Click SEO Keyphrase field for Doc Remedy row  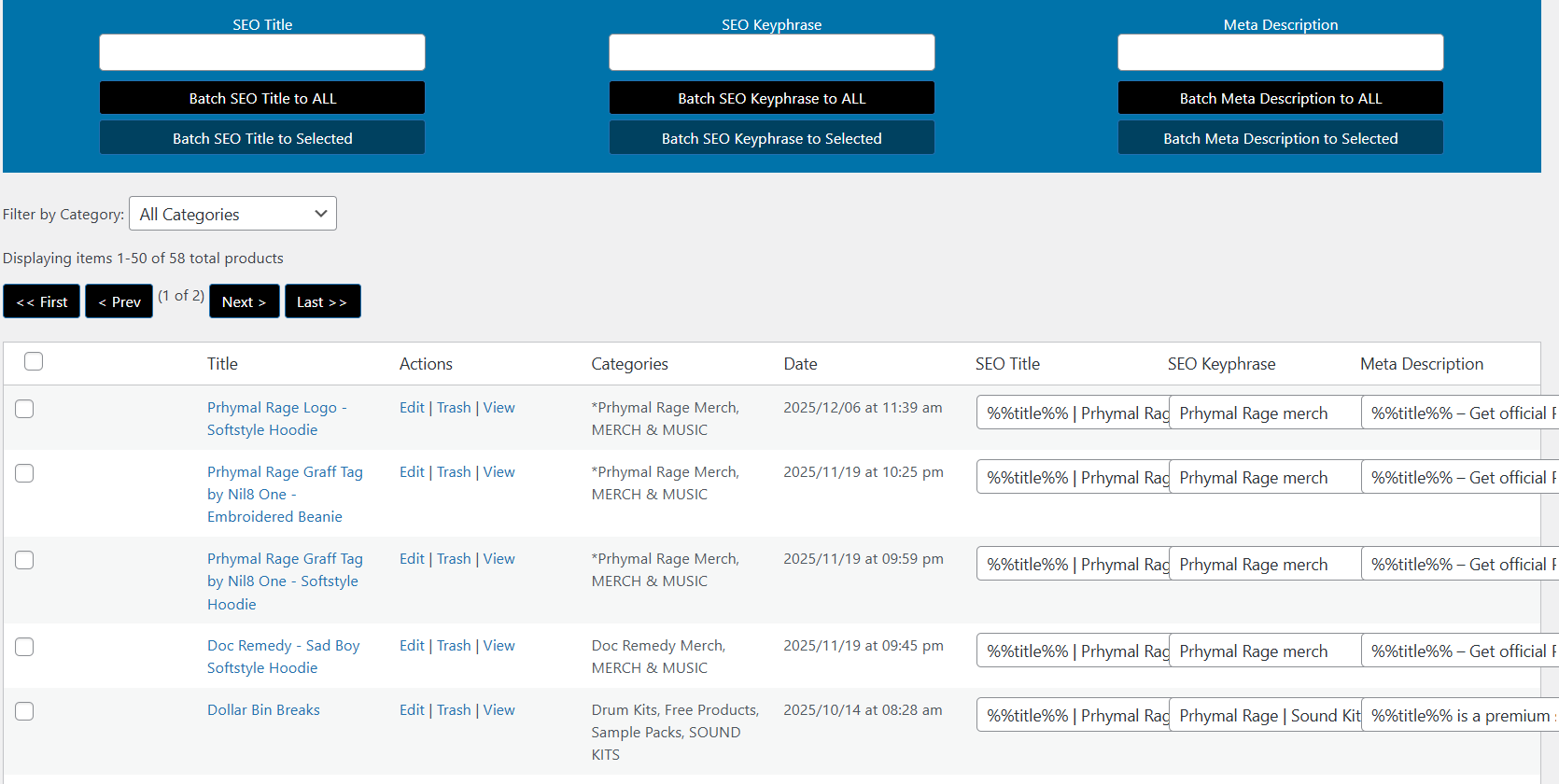click(x=1265, y=651)
